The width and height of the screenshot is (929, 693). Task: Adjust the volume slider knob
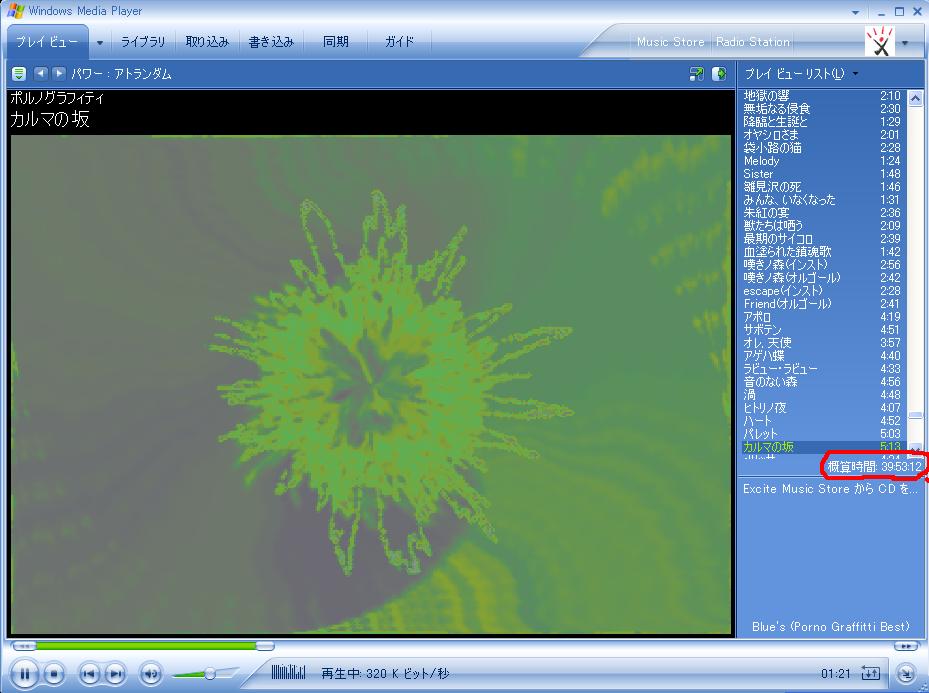click(x=210, y=673)
